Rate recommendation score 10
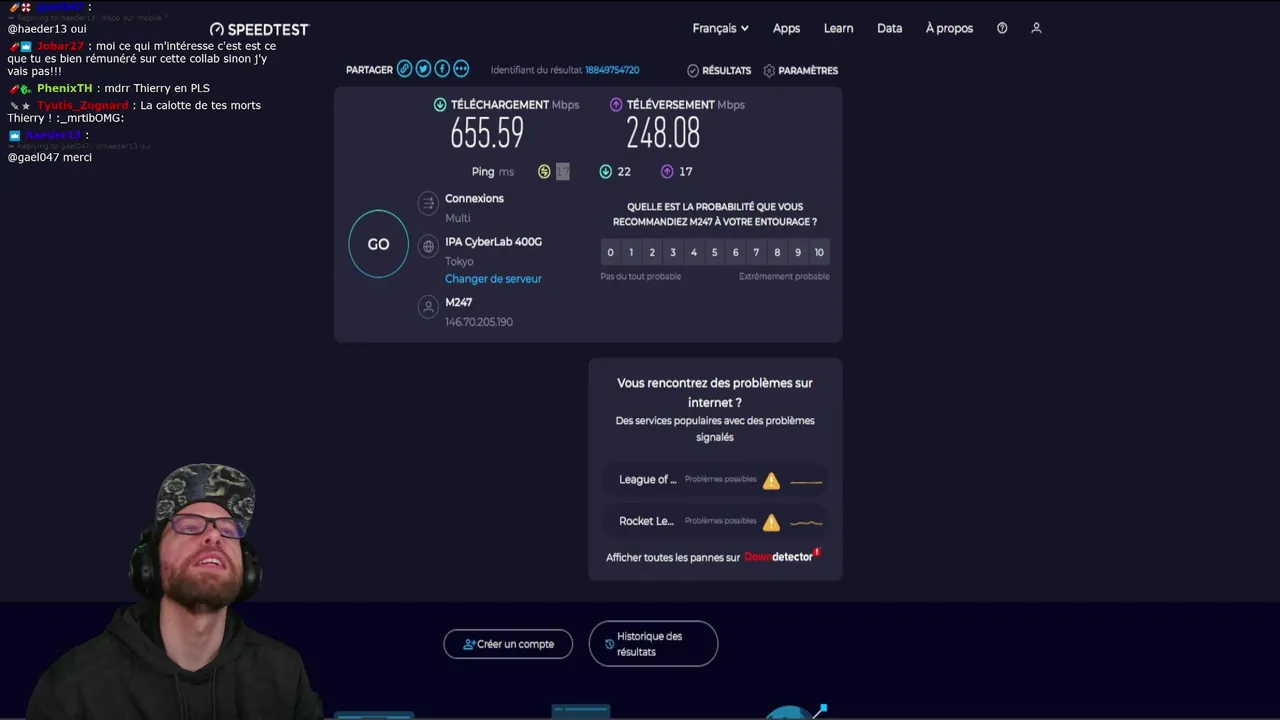The height and width of the screenshot is (720, 1280). [819, 252]
